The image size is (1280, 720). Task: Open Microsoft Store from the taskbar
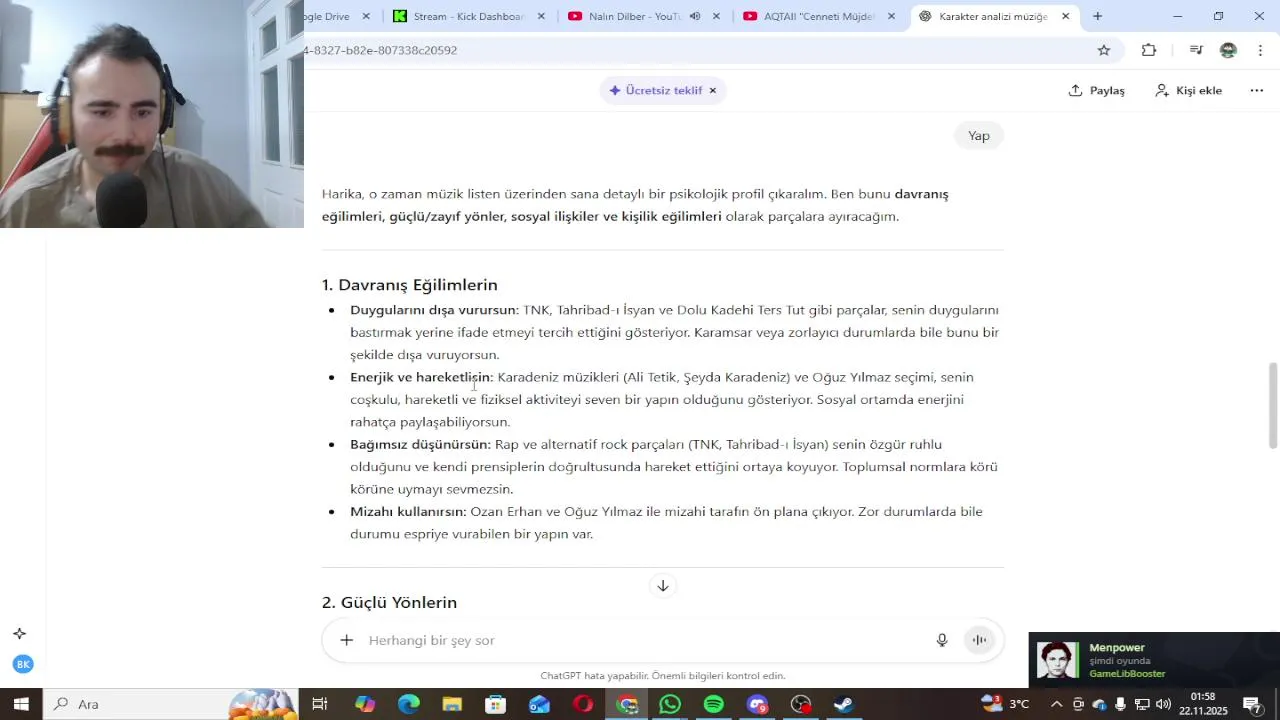click(x=495, y=704)
